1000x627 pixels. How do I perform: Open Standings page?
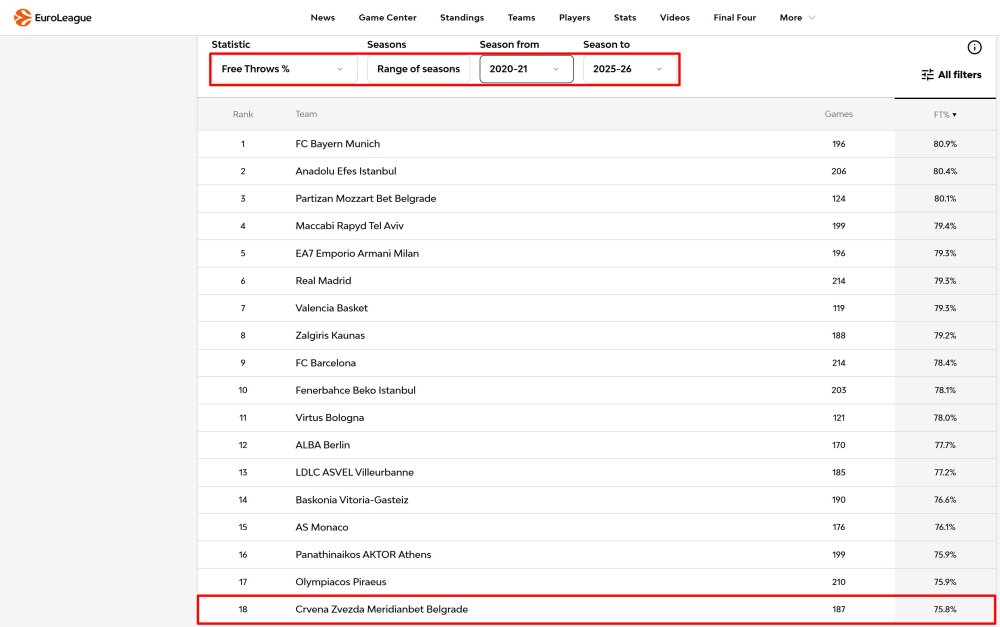(462, 17)
